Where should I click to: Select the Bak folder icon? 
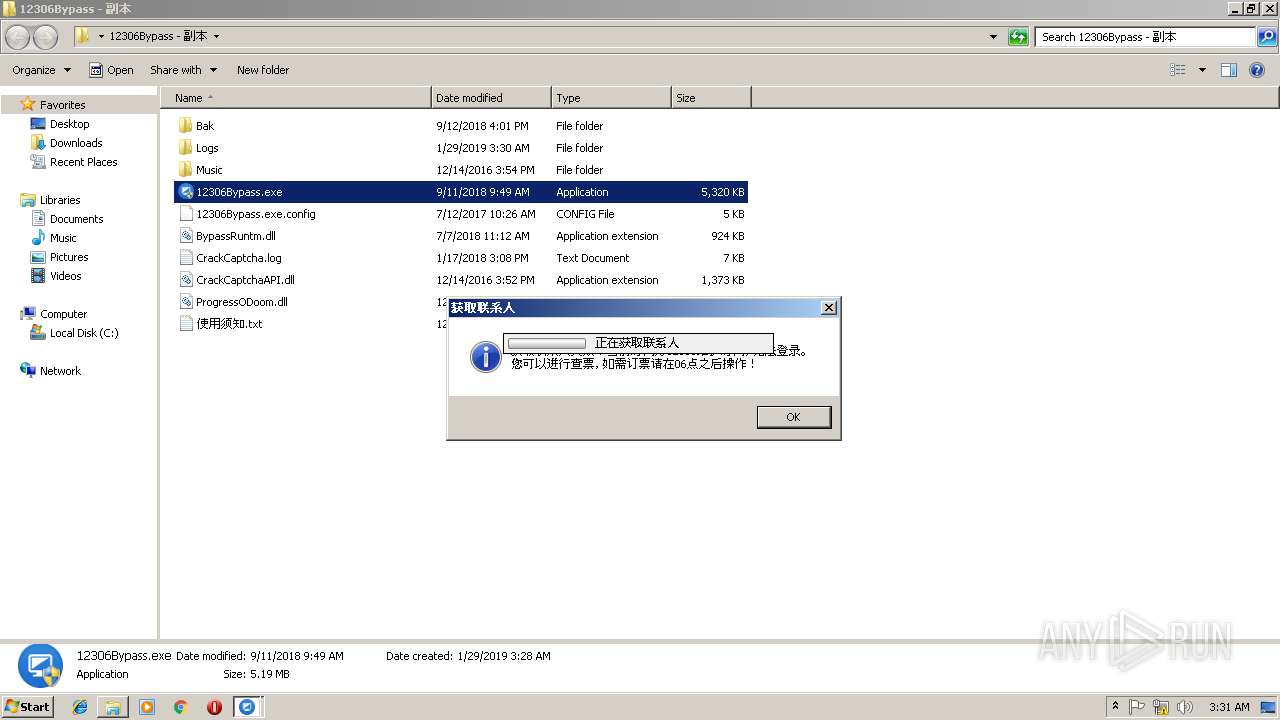(x=185, y=126)
